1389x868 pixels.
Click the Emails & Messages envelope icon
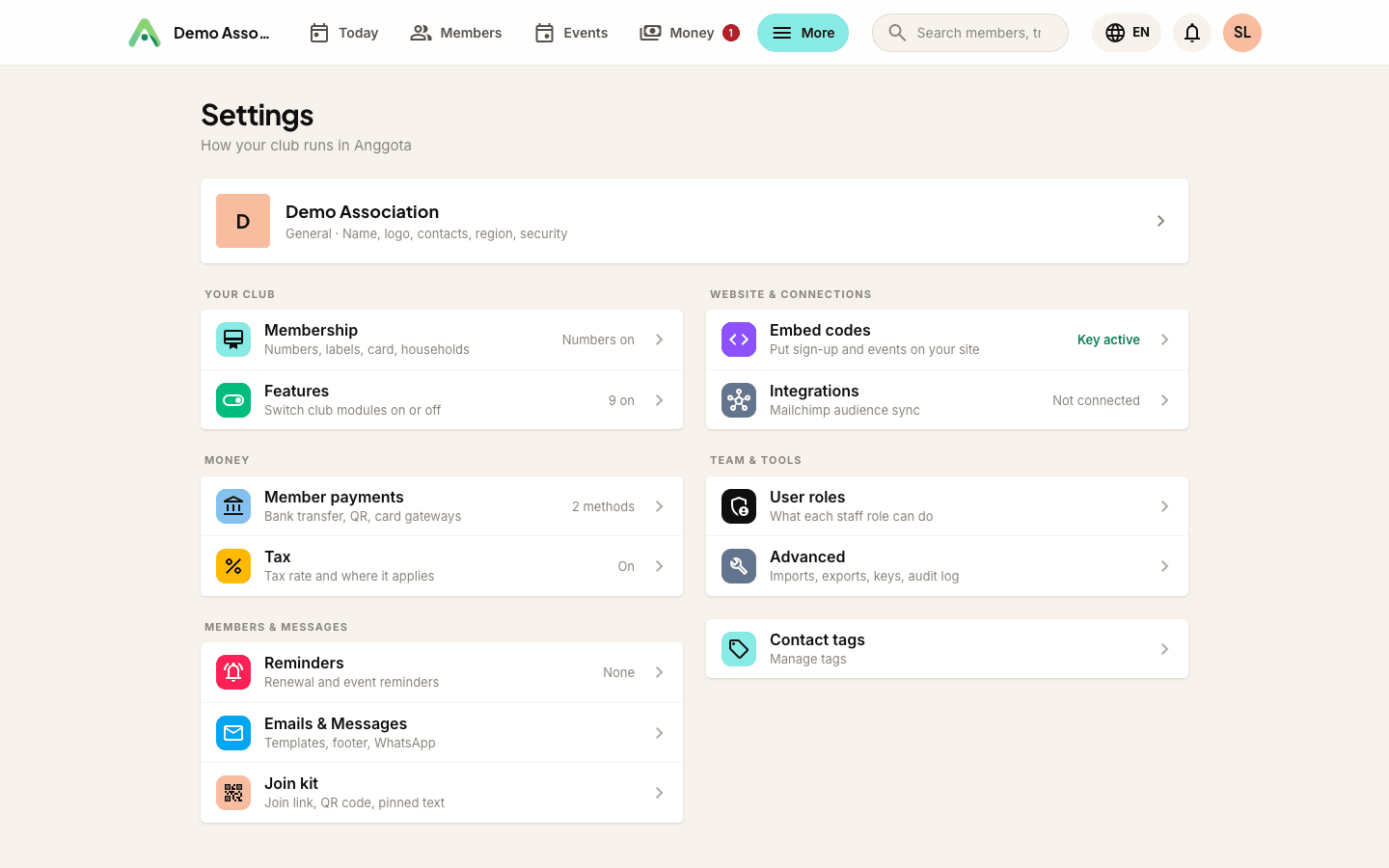[233, 733]
